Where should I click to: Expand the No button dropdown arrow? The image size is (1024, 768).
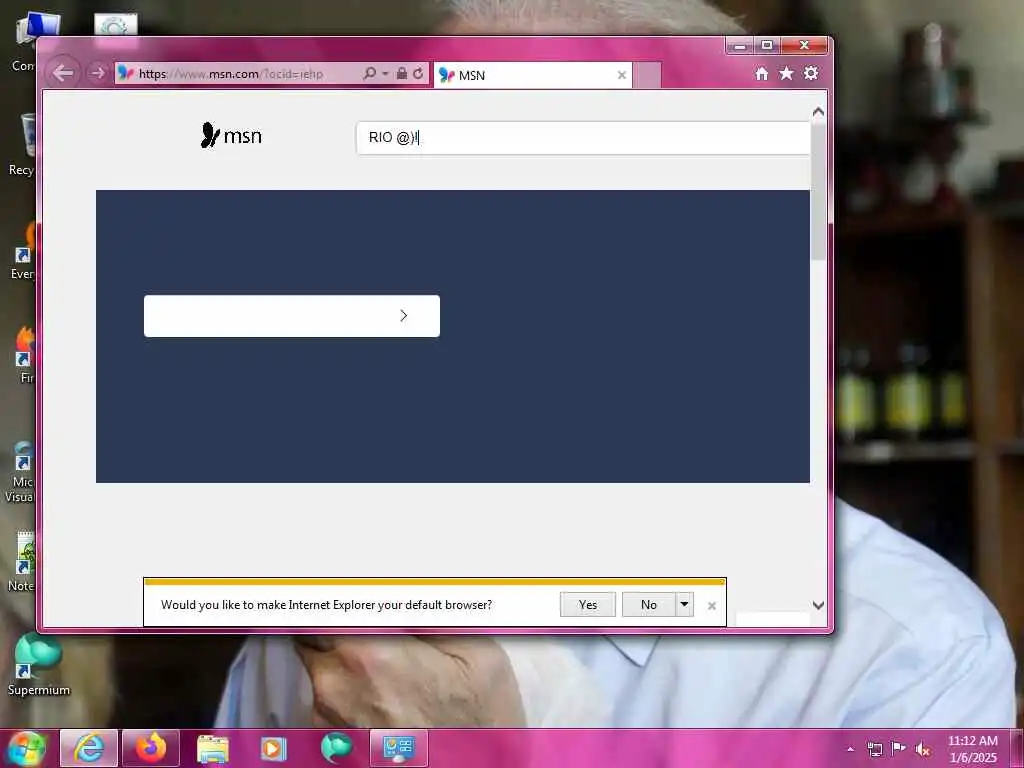point(684,605)
